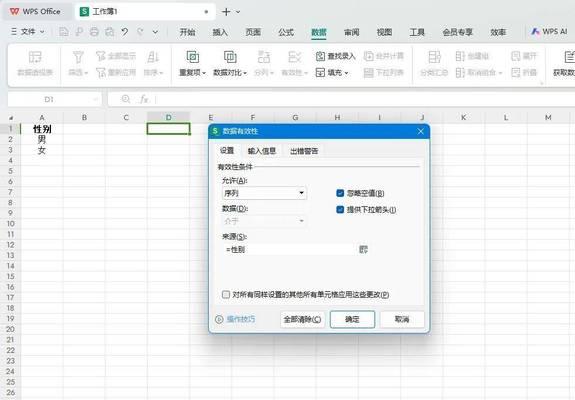Open the View (视图) ribbon tab
This screenshot has width=575, height=400.
click(384, 32)
